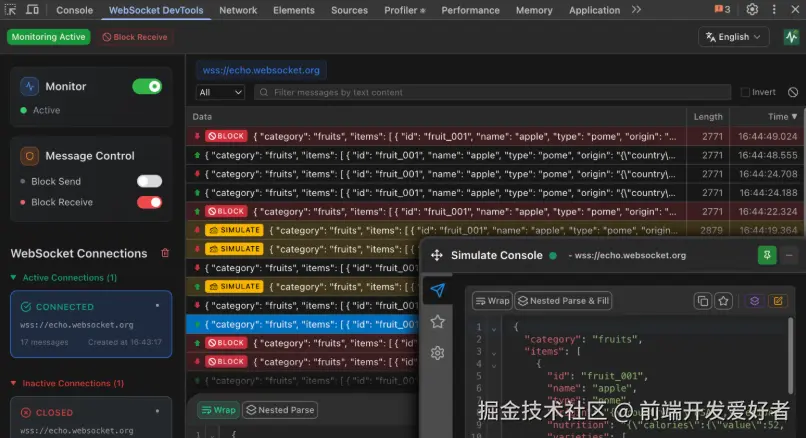Switch to the Network tab
Screen dimensions: 806x438
238,10
